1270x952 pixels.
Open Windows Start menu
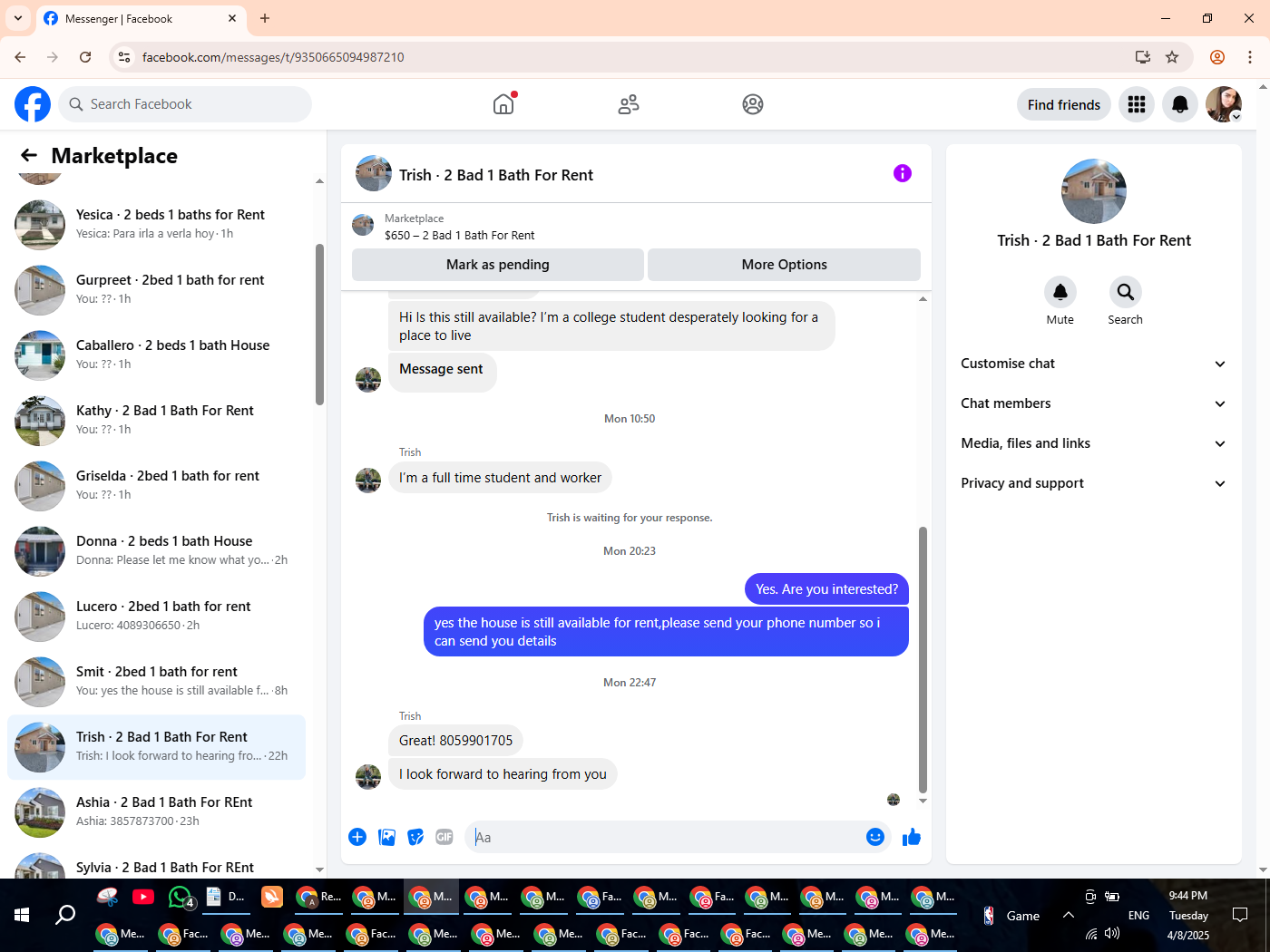point(22,915)
